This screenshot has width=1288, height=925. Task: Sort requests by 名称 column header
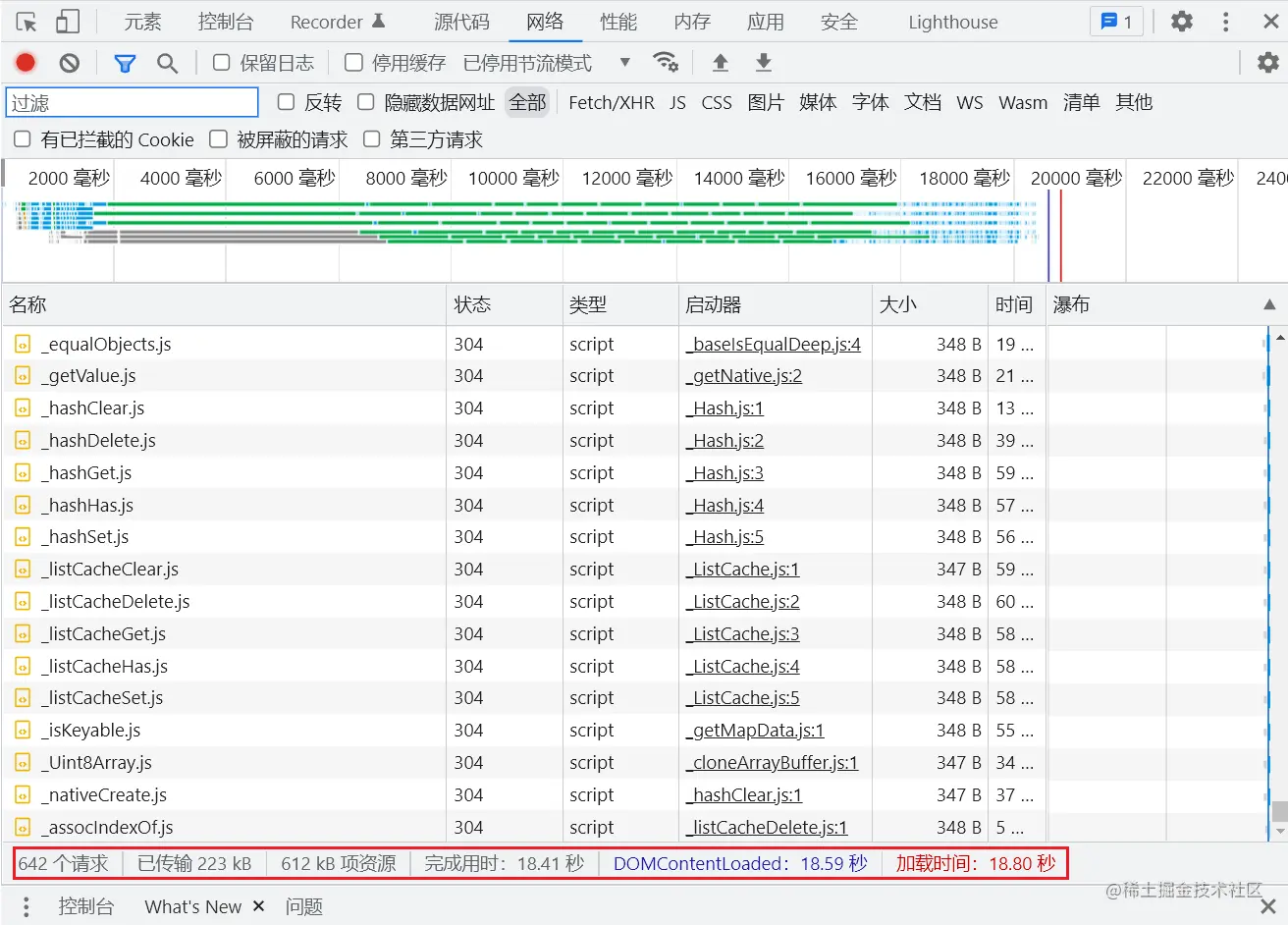pos(224,305)
